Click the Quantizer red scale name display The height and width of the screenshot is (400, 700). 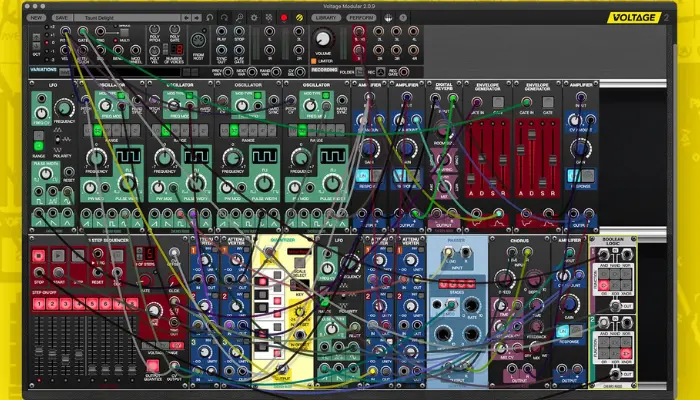click(x=299, y=252)
